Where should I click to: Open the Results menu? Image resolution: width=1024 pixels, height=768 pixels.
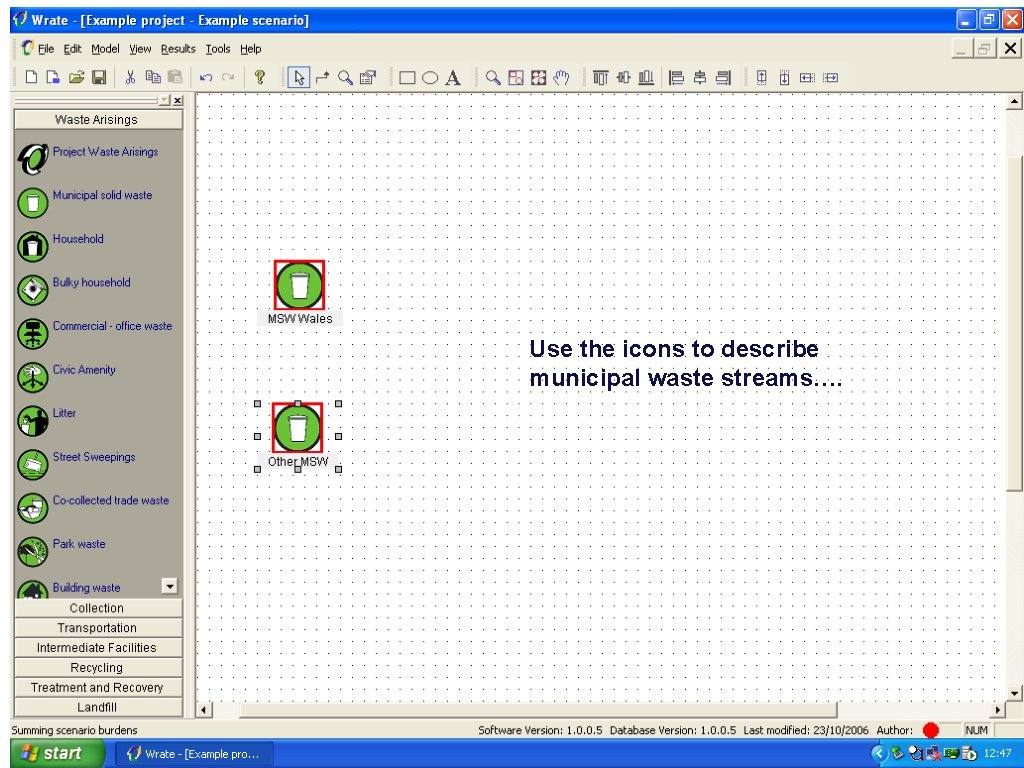pos(177,48)
